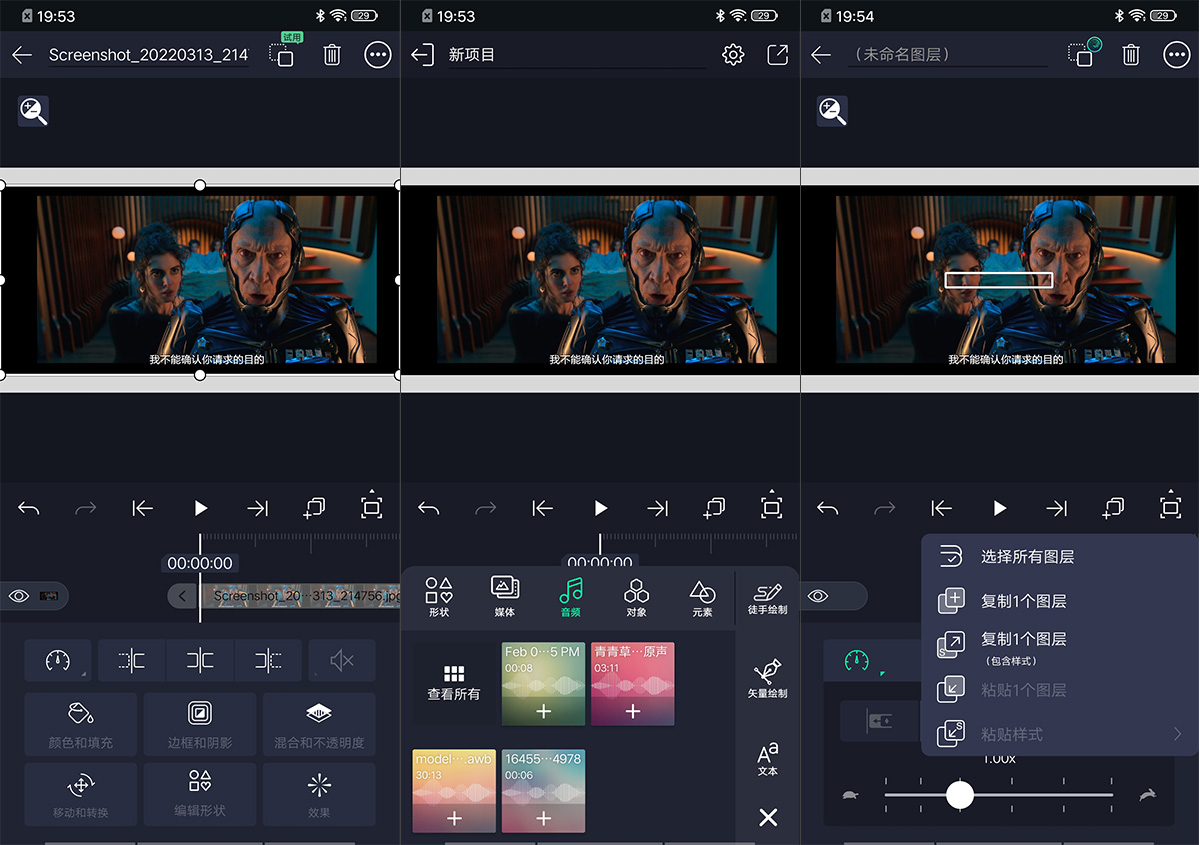Open the green speed gauge in the right screen
The width and height of the screenshot is (1200, 845).
point(857,660)
